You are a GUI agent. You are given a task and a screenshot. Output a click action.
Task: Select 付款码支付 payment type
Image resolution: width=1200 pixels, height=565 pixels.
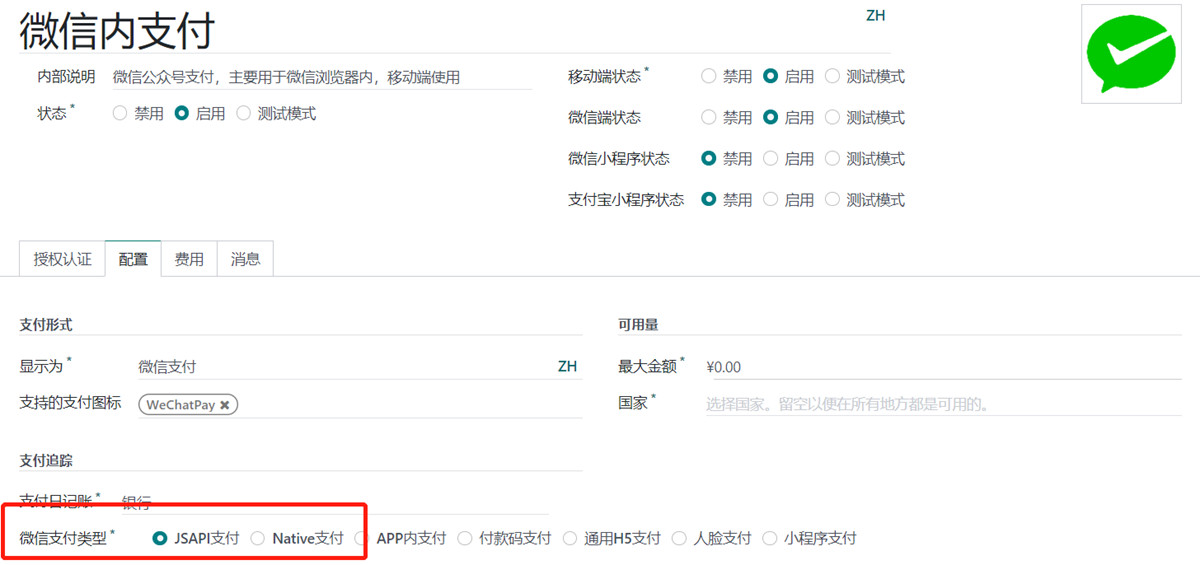(465, 538)
